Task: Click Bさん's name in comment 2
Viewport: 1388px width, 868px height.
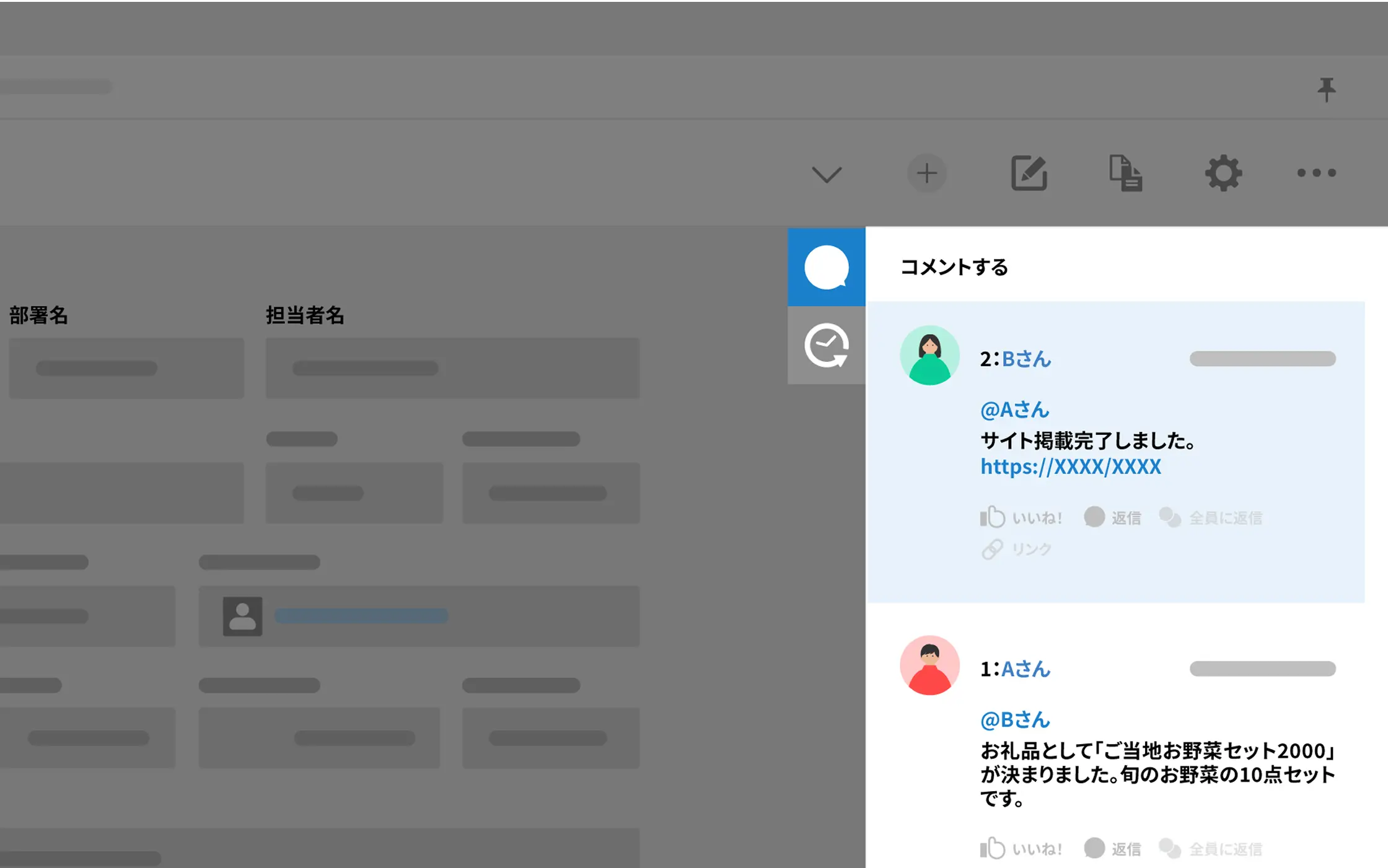Action: [x=1026, y=359]
